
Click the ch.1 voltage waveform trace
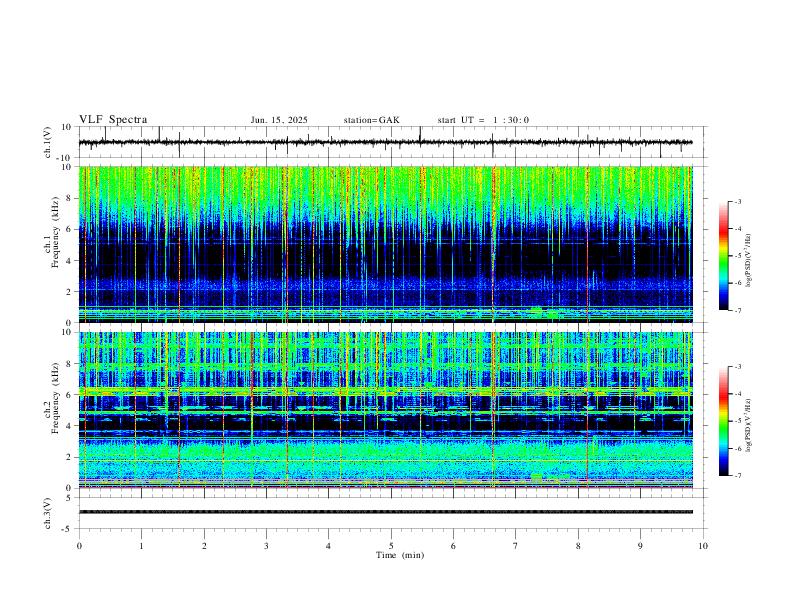[386, 142]
